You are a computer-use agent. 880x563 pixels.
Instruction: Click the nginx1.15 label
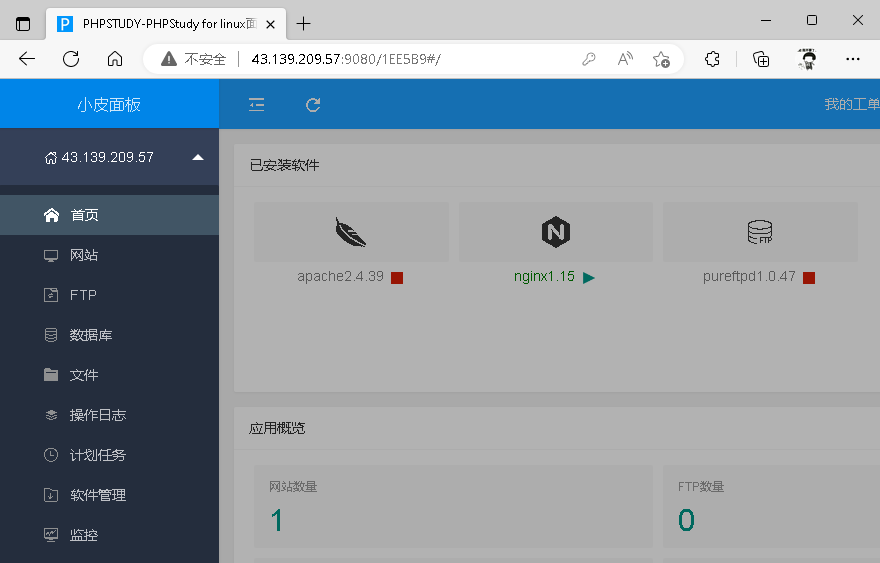point(544,276)
